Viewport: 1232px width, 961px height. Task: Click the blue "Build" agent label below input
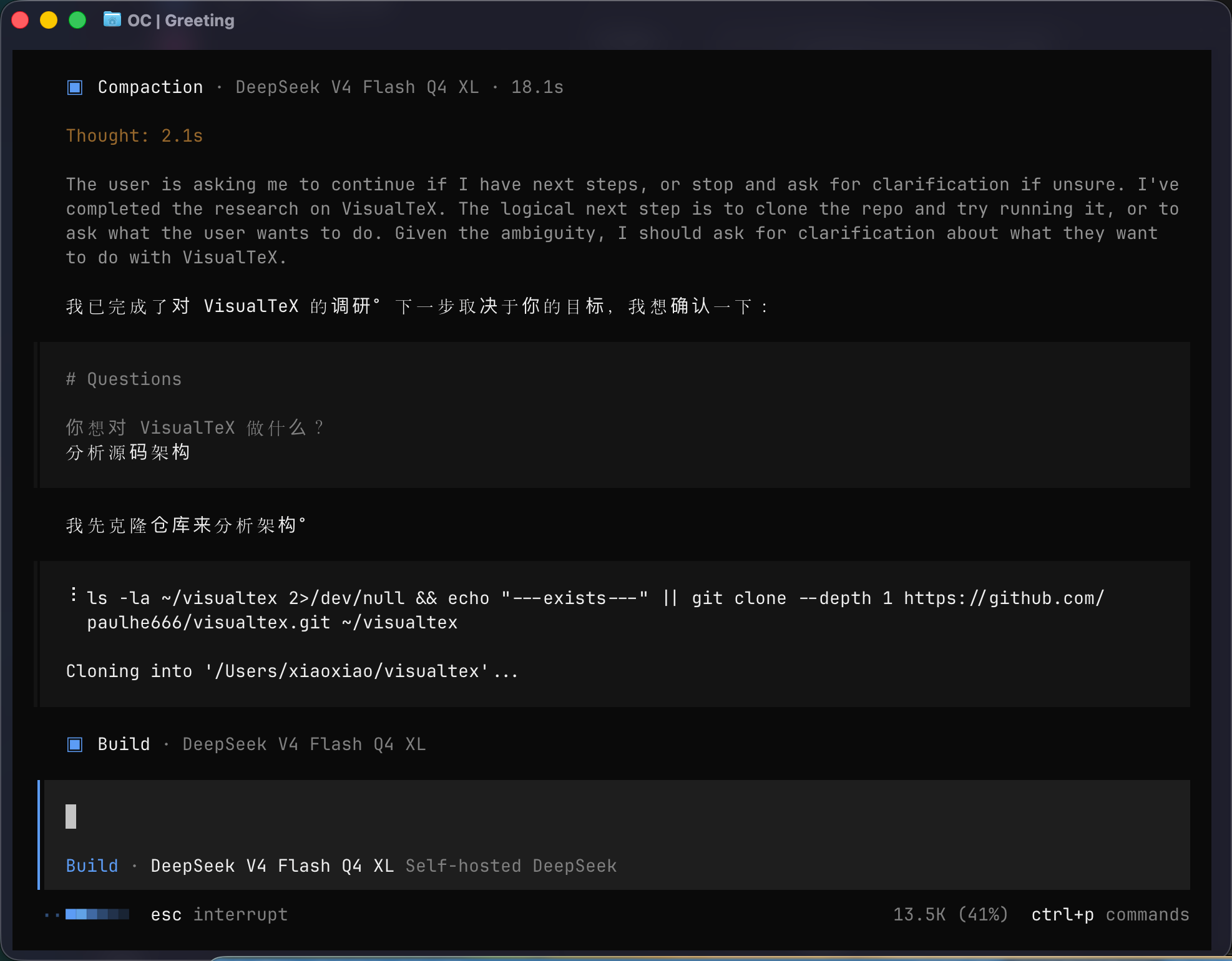(92, 866)
